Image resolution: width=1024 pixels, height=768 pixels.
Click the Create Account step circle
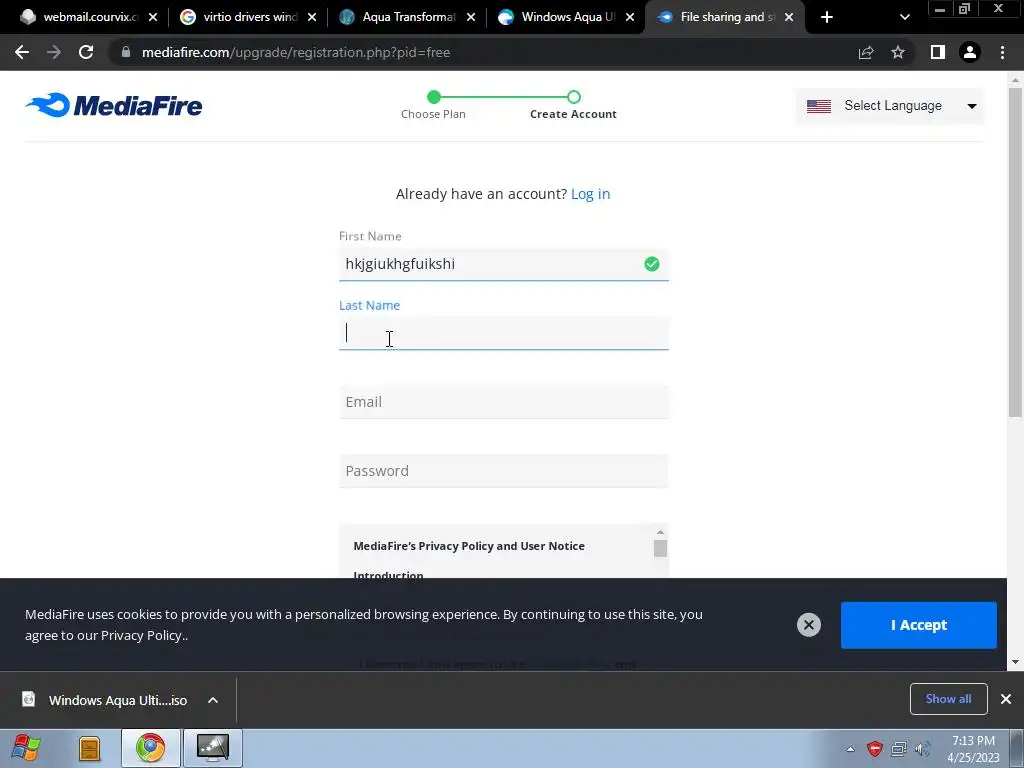[573, 97]
